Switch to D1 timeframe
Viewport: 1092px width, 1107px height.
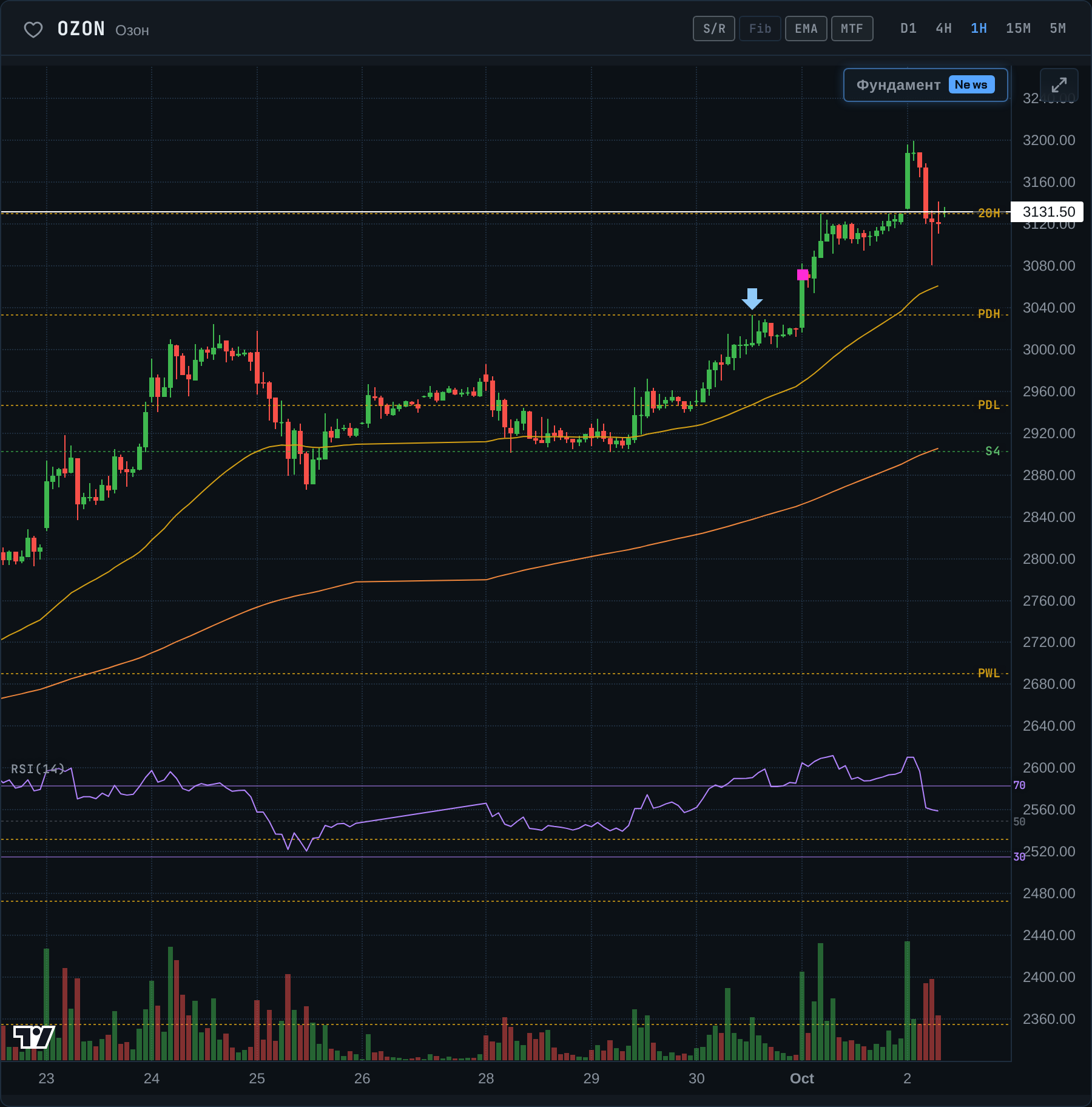pyautogui.click(x=908, y=29)
